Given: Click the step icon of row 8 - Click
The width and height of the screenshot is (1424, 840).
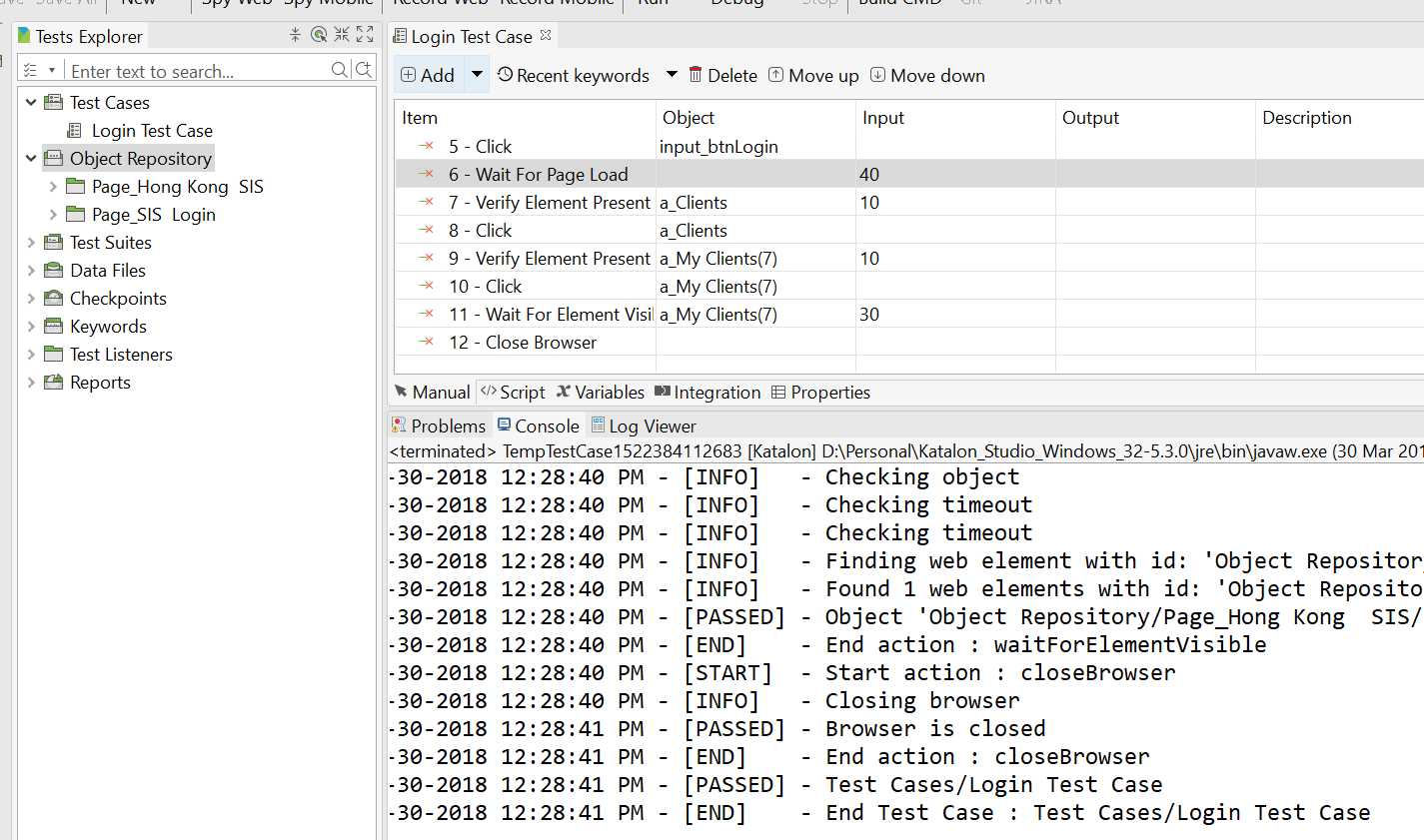Looking at the screenshot, I should pyautogui.click(x=427, y=230).
